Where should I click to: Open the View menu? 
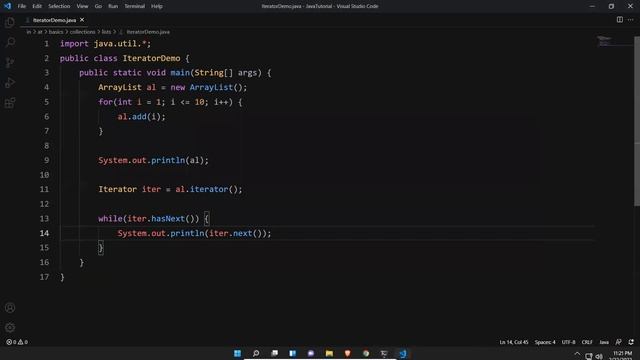82,6
